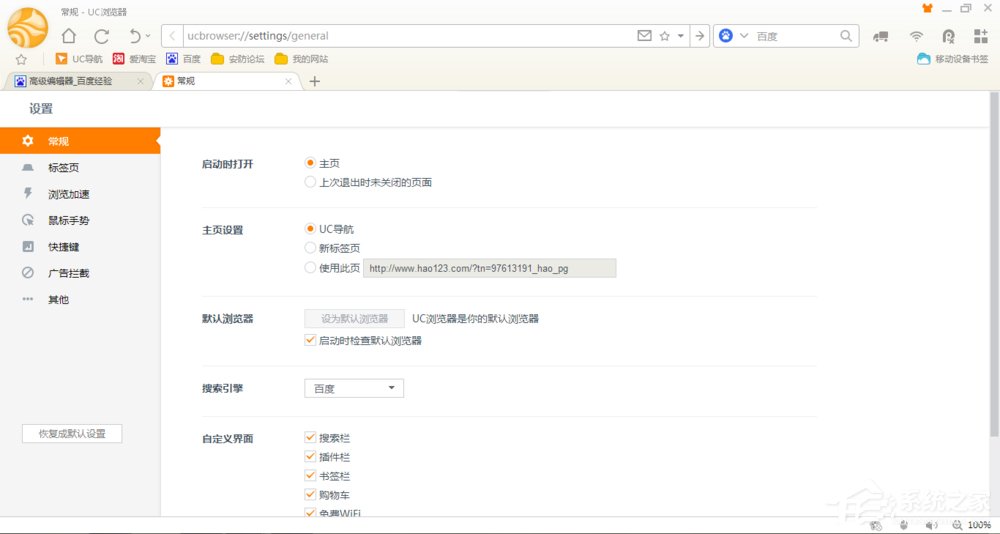Click the 恢复成默认设置 button
Viewport: 1000px width, 534px height.
click(72, 434)
